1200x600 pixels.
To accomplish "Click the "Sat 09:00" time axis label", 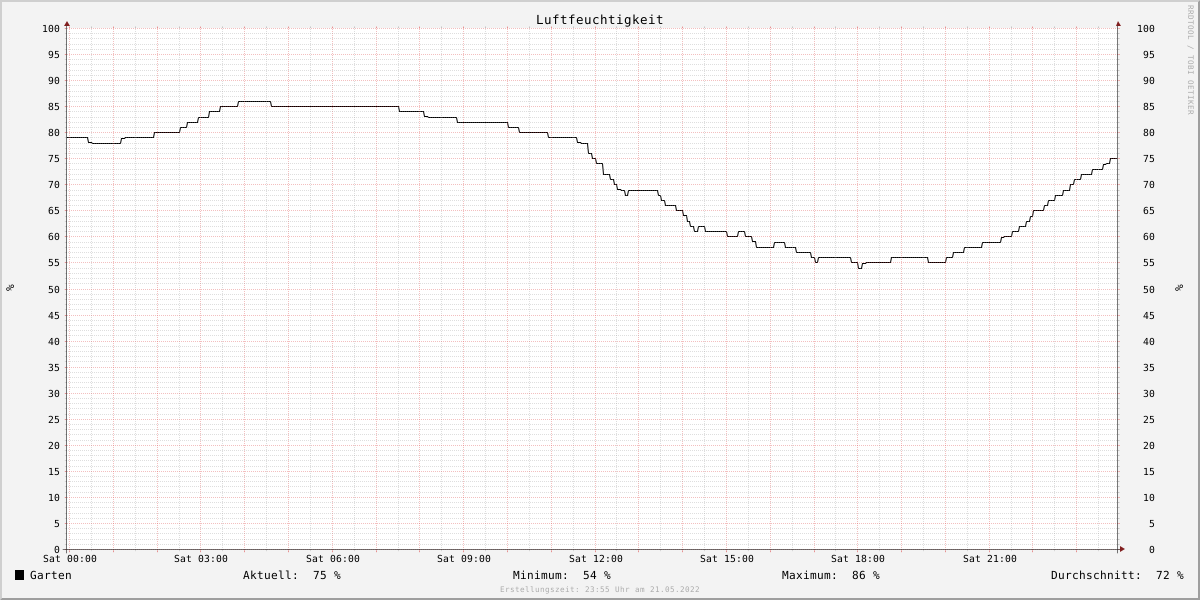I will tap(464, 559).
